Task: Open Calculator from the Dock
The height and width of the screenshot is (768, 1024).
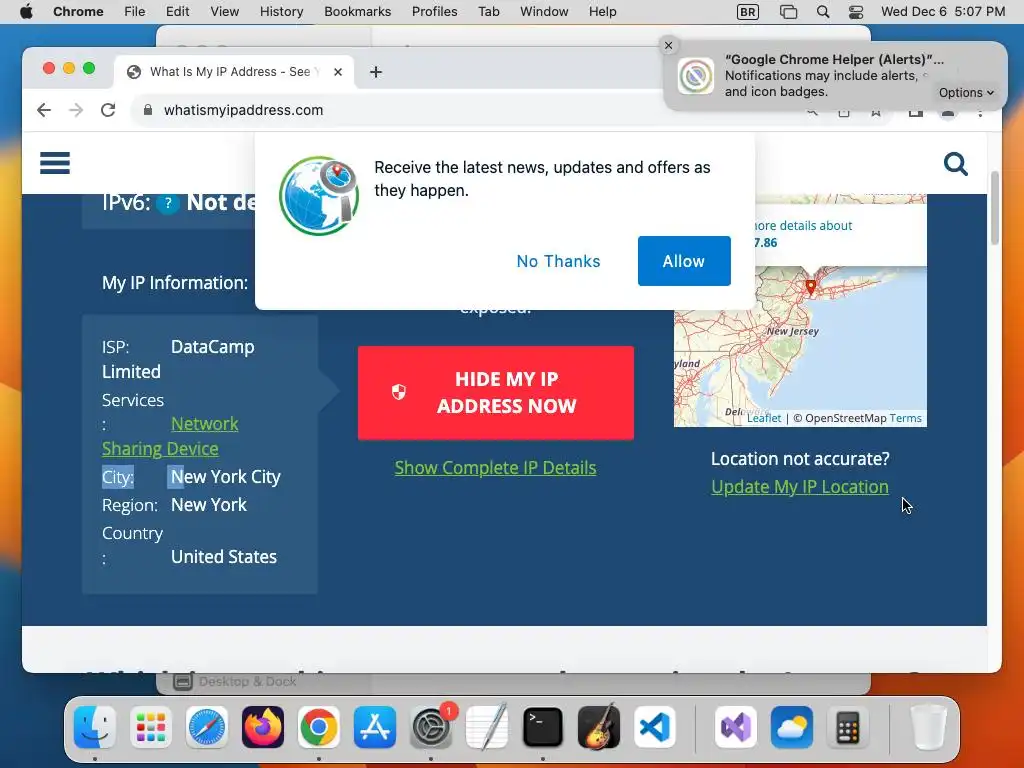Action: point(848,727)
